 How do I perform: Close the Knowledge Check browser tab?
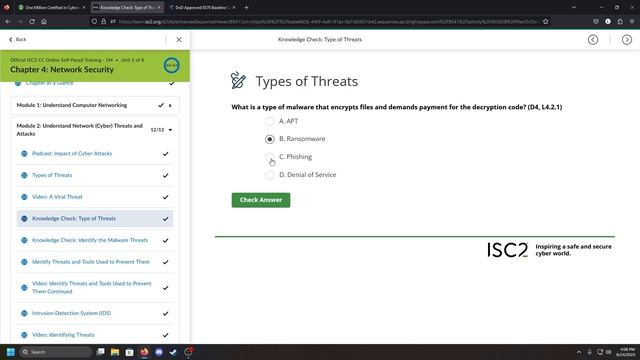159,7
